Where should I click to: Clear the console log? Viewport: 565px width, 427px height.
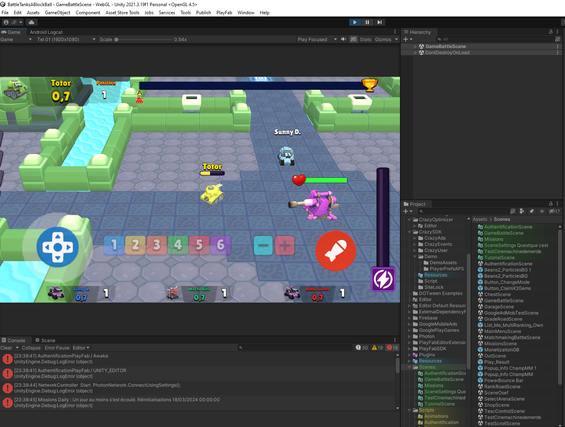(x=6, y=348)
